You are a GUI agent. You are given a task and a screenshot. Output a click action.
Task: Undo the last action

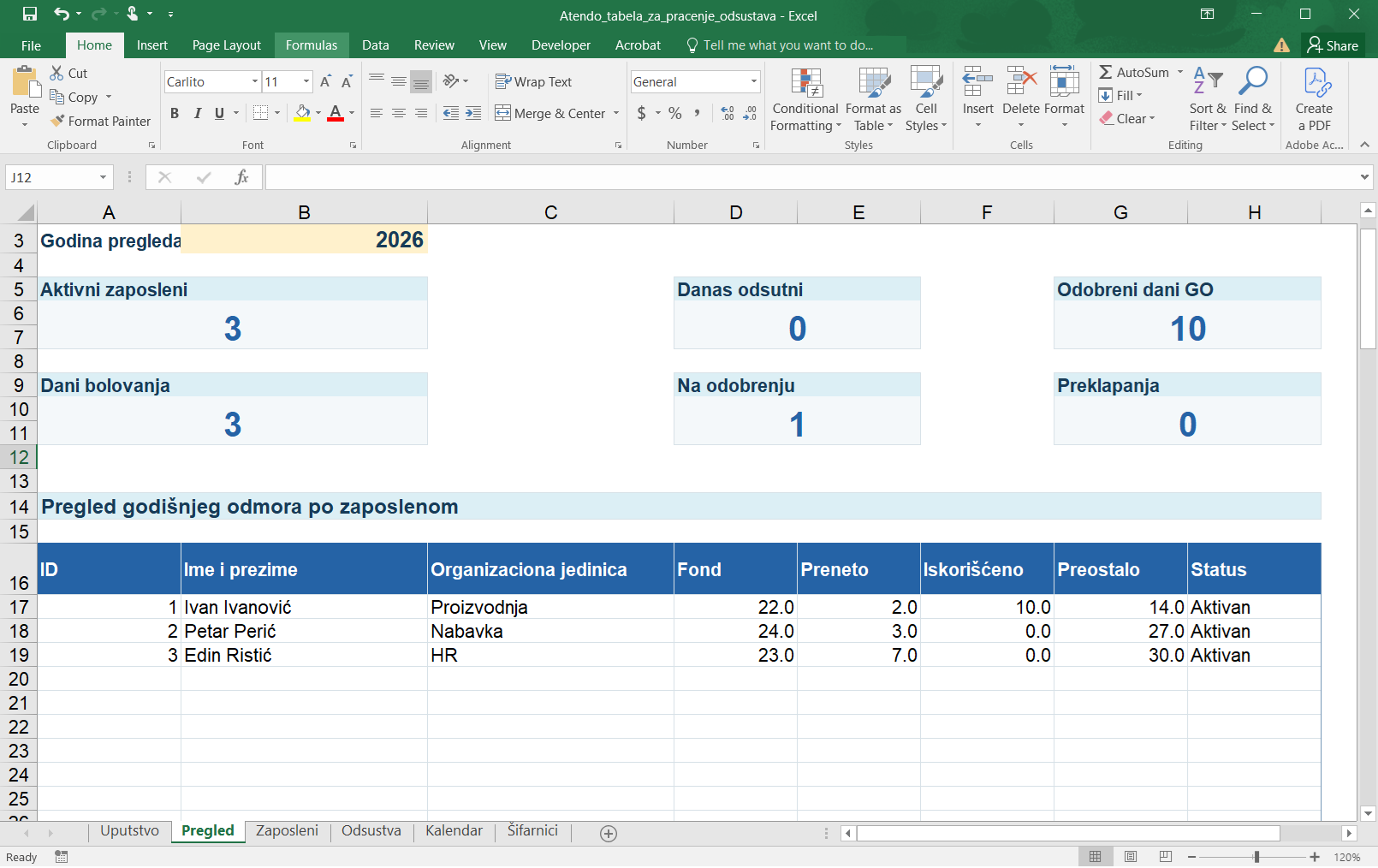(62, 14)
